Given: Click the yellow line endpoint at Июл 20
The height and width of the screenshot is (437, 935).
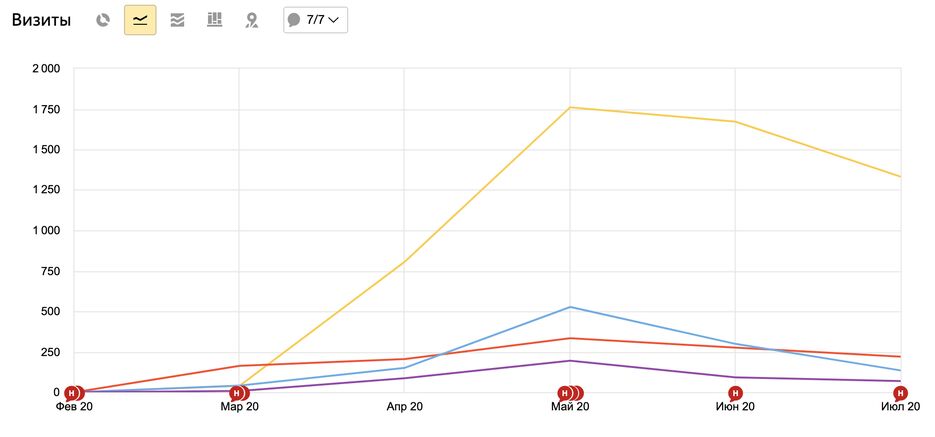Looking at the screenshot, I should coord(900,177).
